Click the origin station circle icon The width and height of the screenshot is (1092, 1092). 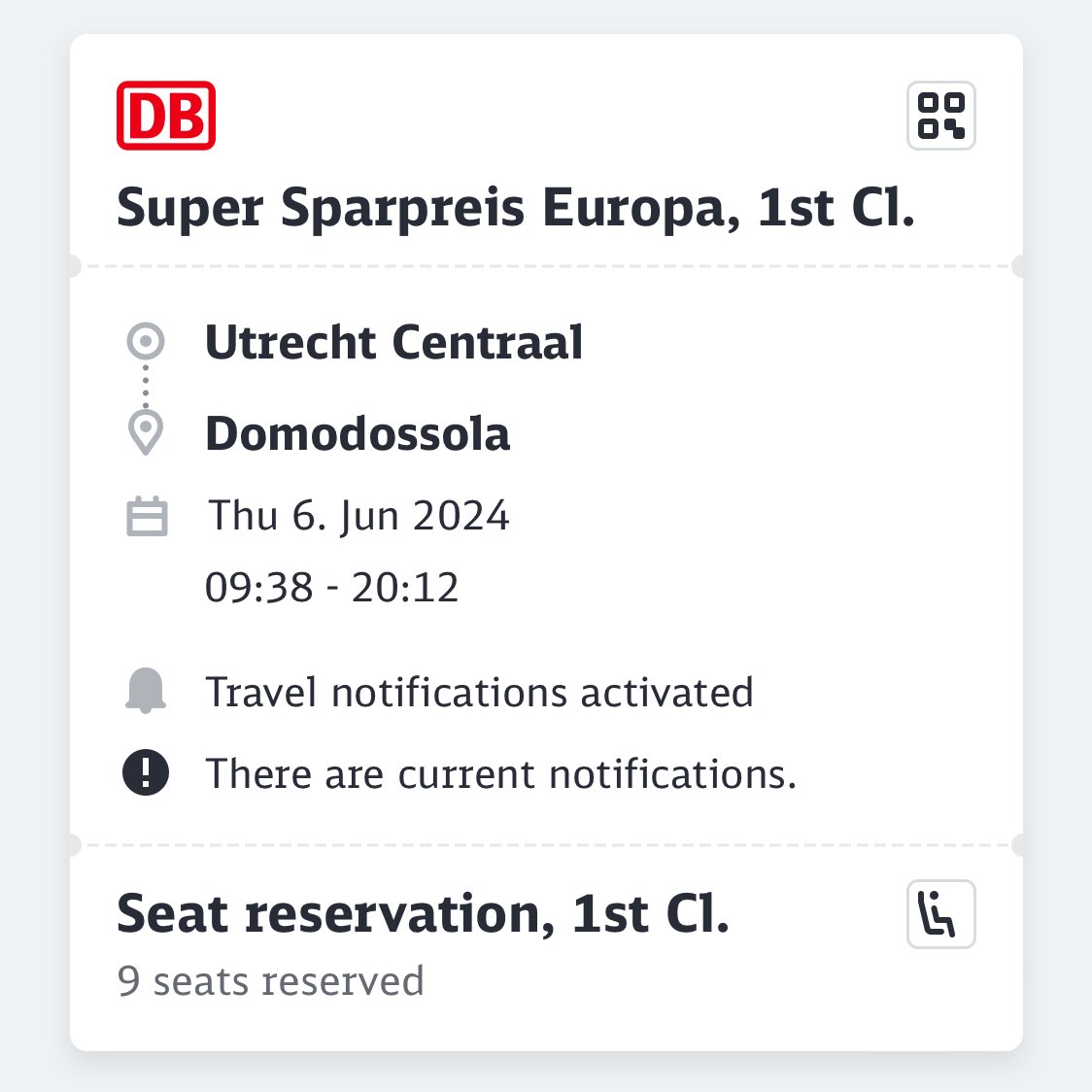coord(146,341)
